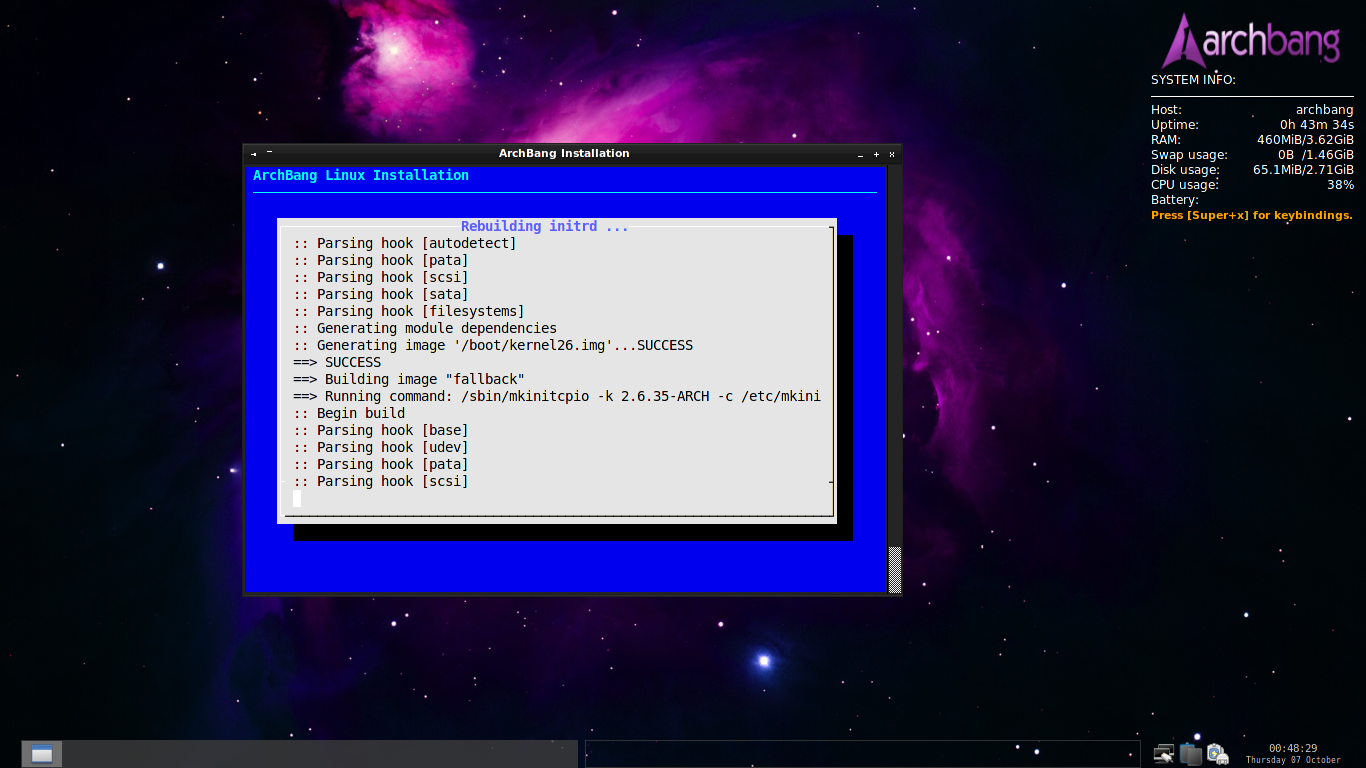Click the line Parsing hook [sata]

point(381,294)
